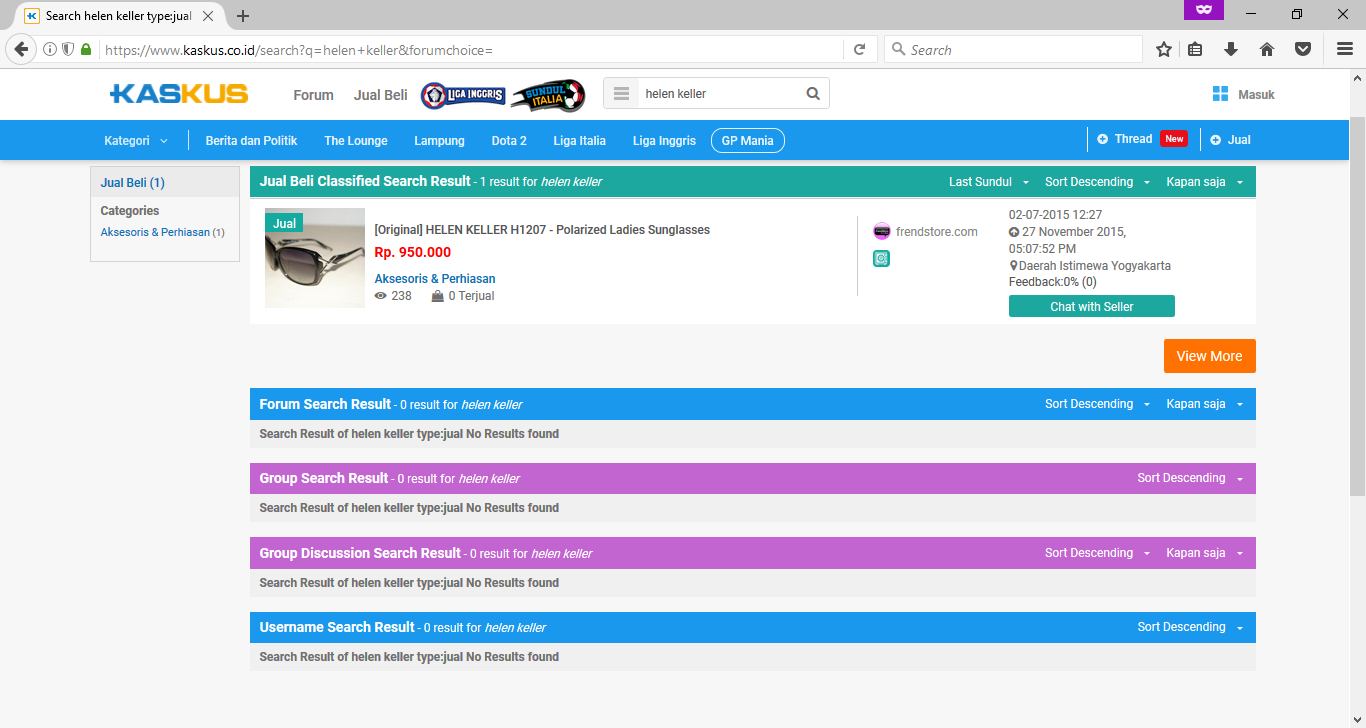
Task: Expand the Kategori dropdown
Action: tap(136, 141)
